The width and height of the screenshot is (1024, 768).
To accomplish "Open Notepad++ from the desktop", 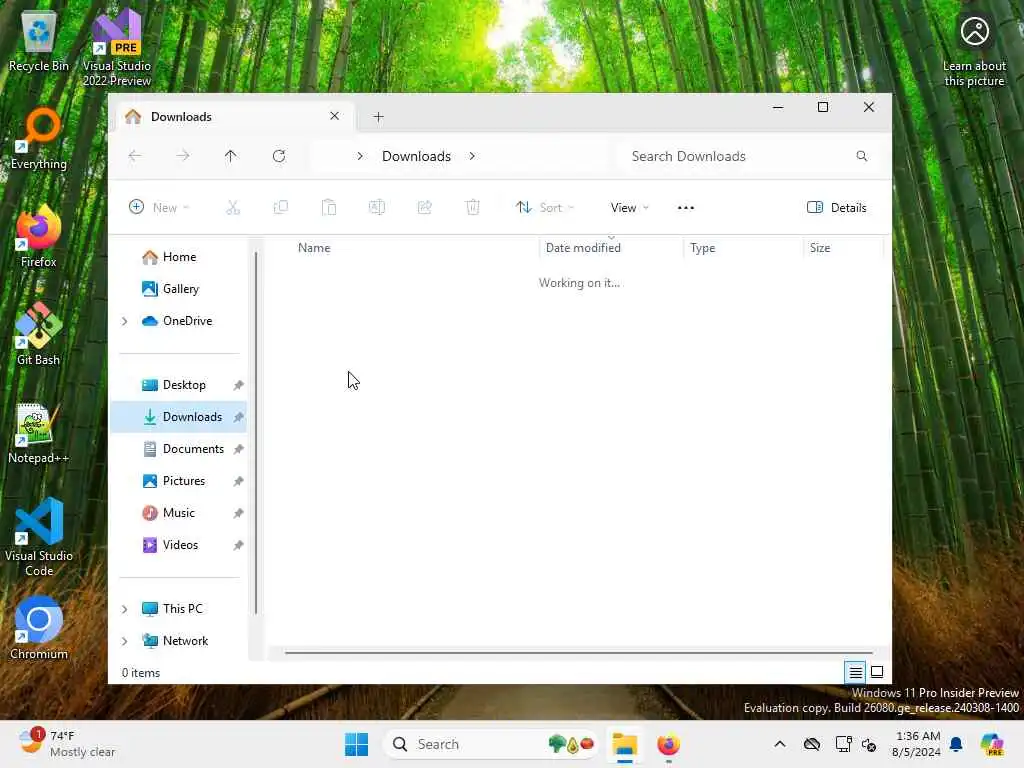I will tap(39, 433).
